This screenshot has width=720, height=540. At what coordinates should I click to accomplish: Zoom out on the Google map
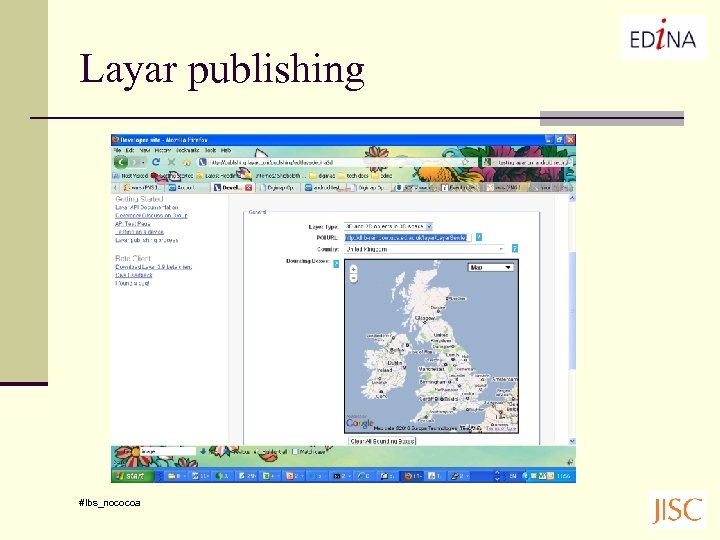point(354,278)
